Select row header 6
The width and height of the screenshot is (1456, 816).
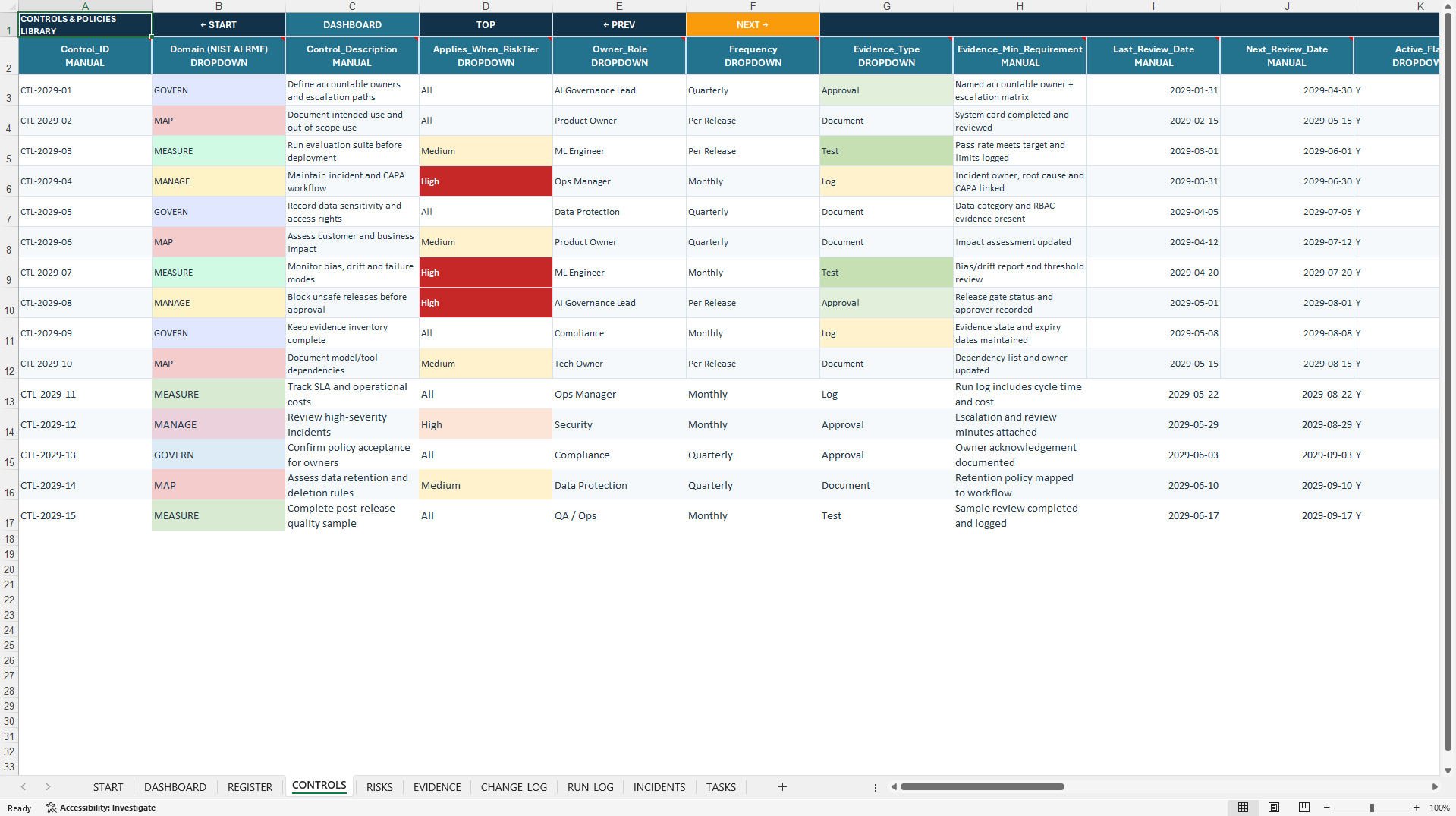(x=9, y=181)
